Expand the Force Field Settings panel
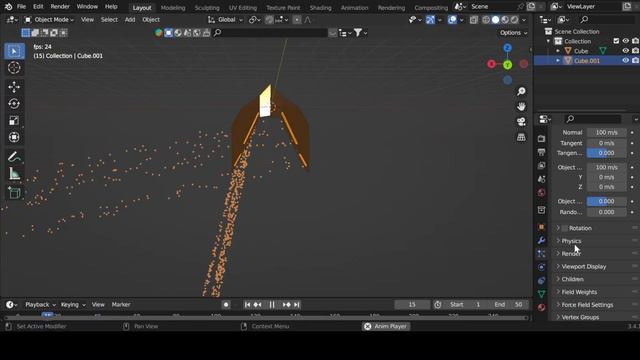 (587, 305)
